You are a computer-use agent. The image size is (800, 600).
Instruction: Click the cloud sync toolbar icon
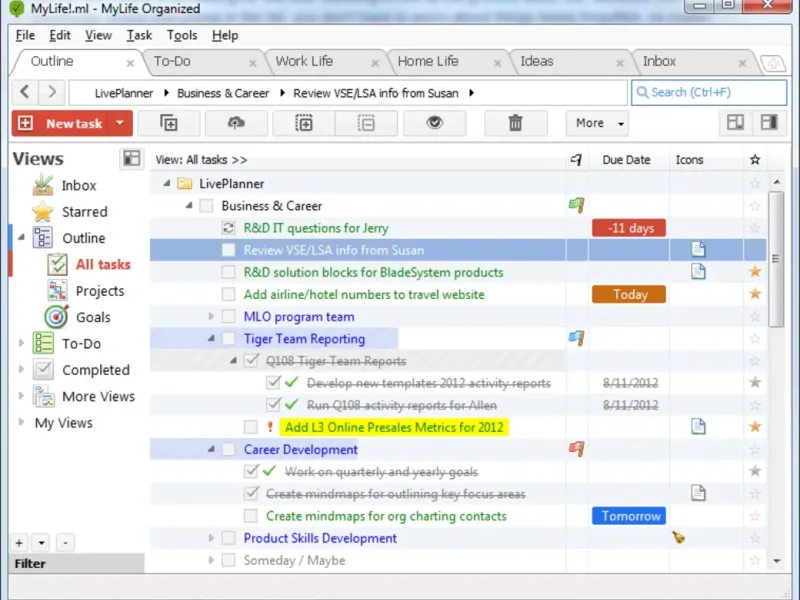click(x=236, y=123)
